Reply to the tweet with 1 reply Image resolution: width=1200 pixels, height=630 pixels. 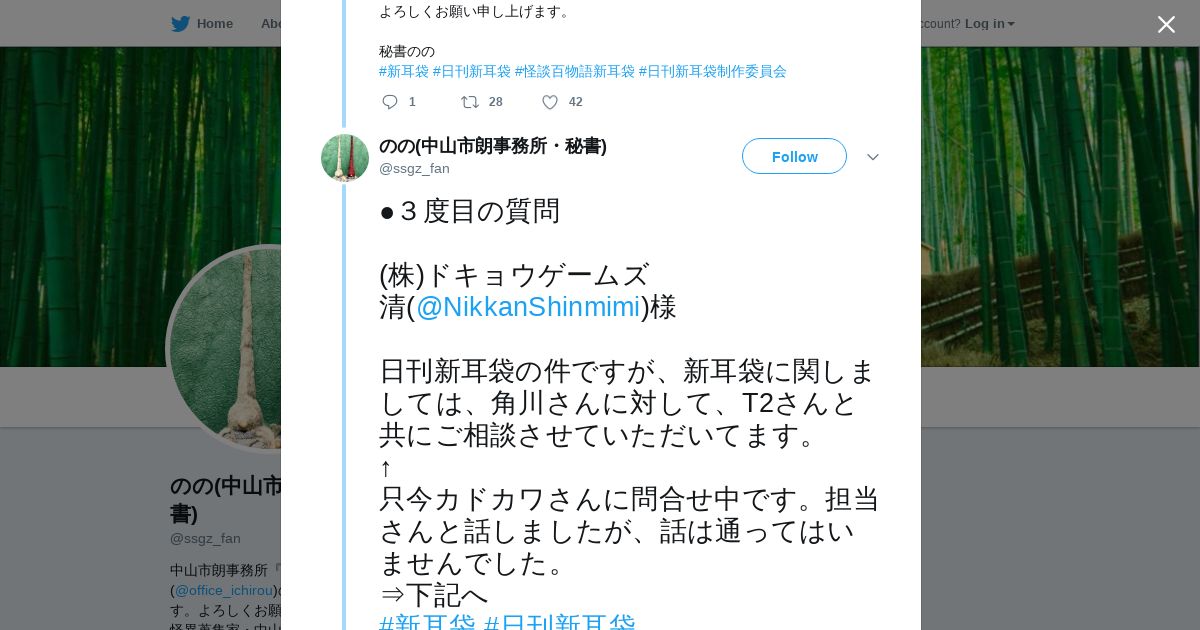tap(390, 102)
